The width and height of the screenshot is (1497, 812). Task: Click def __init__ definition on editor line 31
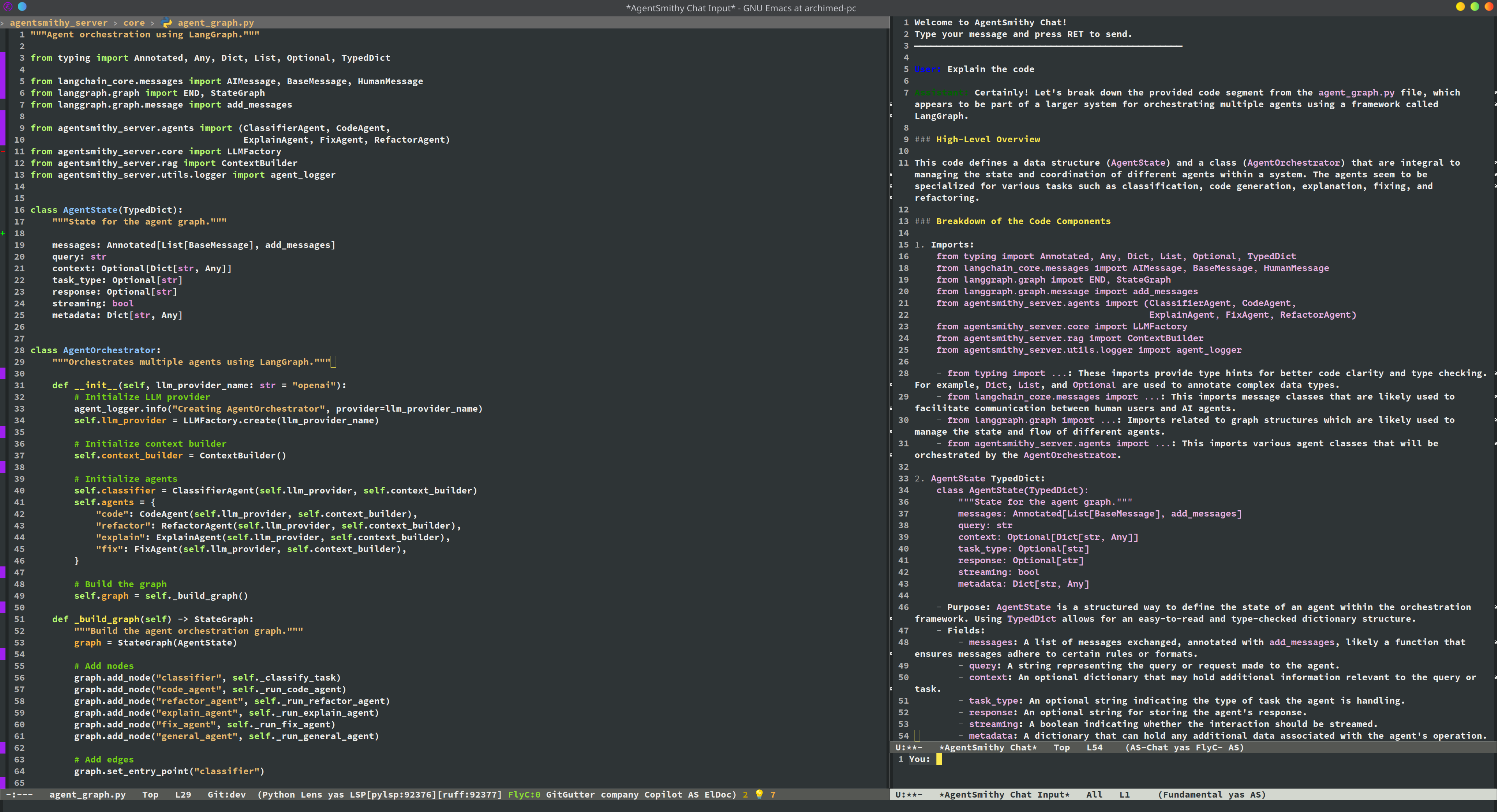[x=199, y=385]
